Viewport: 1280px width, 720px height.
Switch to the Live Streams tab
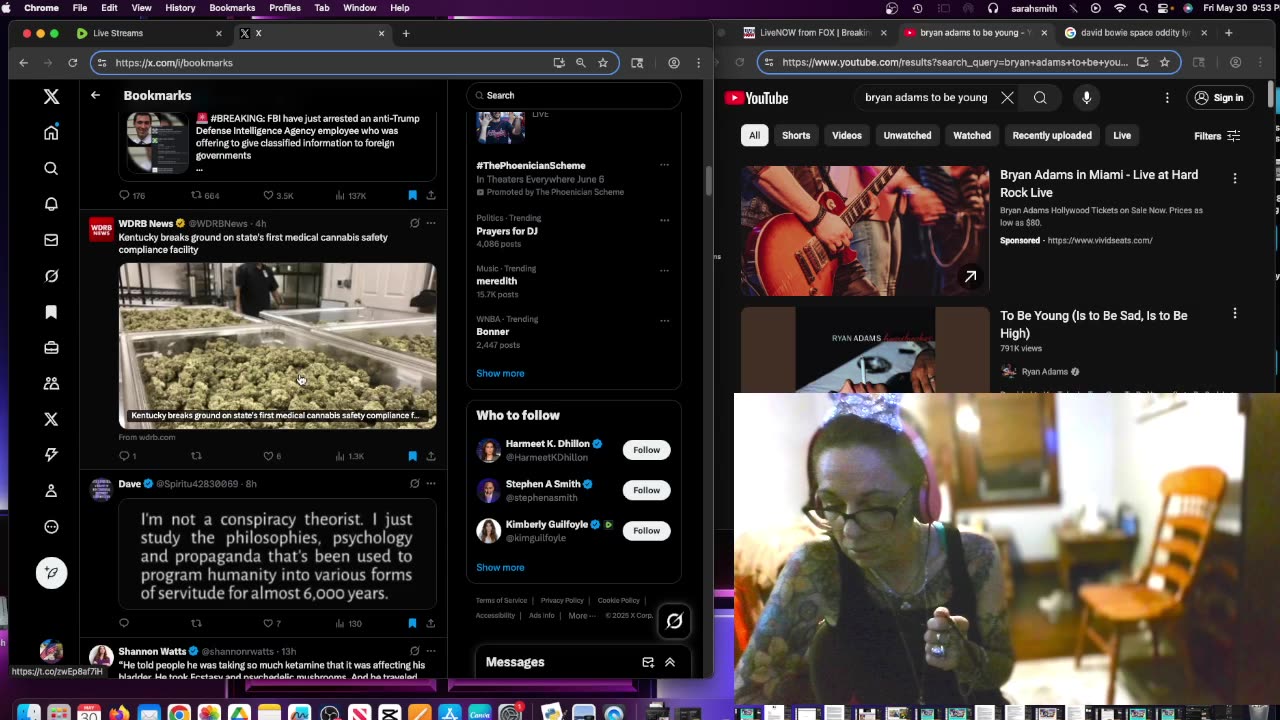point(149,33)
